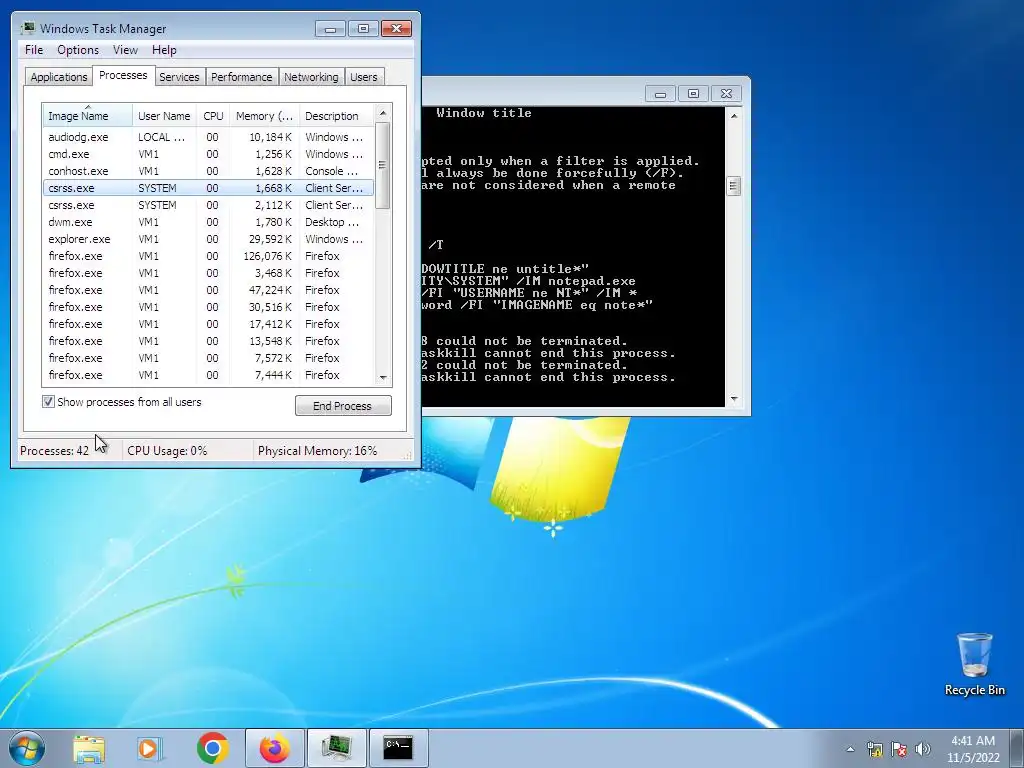Image resolution: width=1024 pixels, height=768 pixels.
Task: Sort by Description column header
Action: [336, 116]
